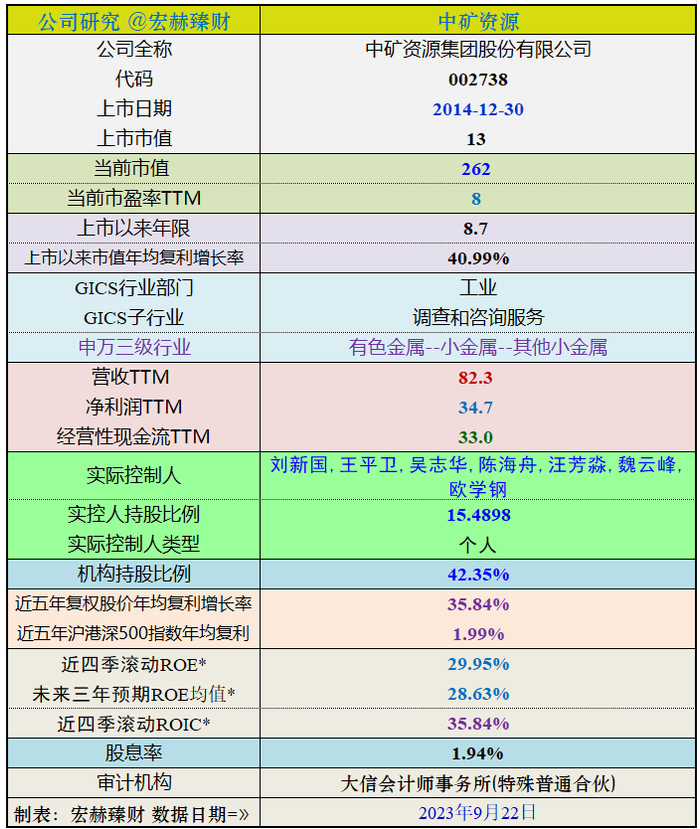The image size is (700, 829).
Task: Select '大信会计师事务所(特殊普通合伙)' cell
Action: coord(478,784)
